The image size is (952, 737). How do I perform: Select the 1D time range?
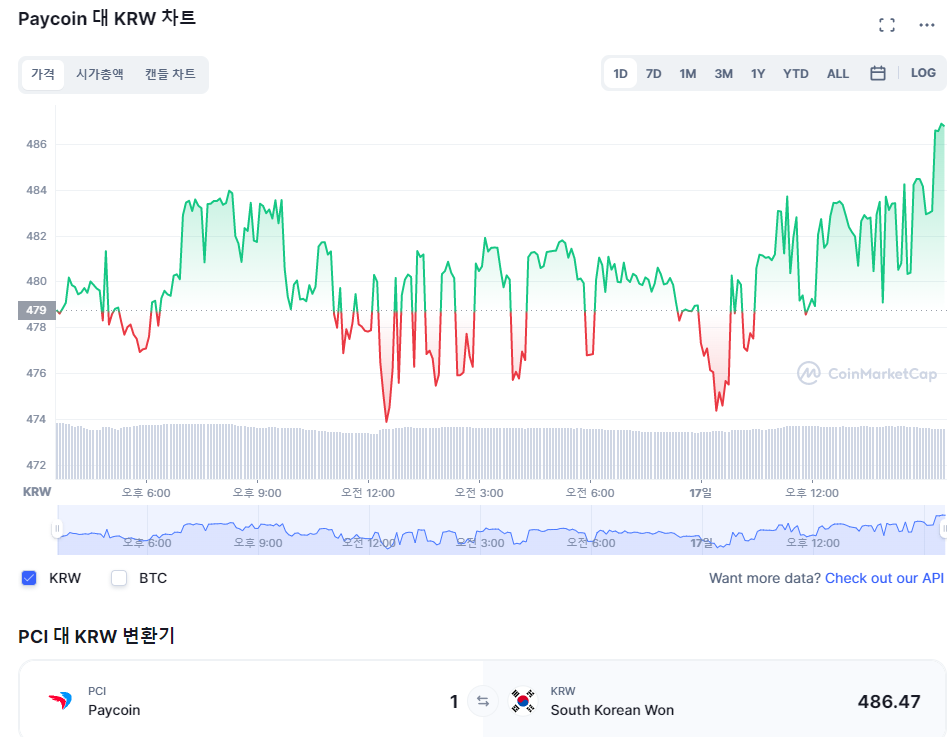click(620, 73)
